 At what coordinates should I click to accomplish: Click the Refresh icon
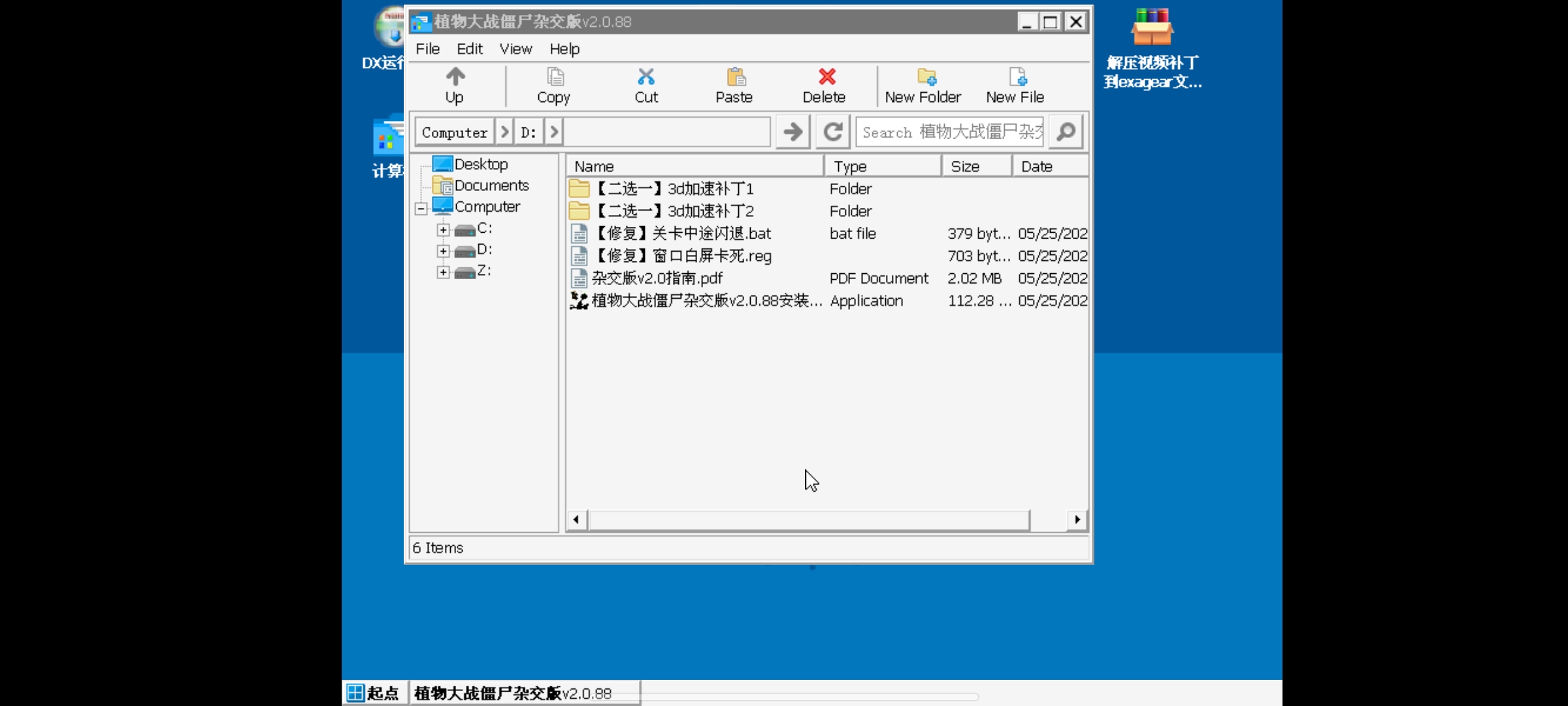point(832,132)
